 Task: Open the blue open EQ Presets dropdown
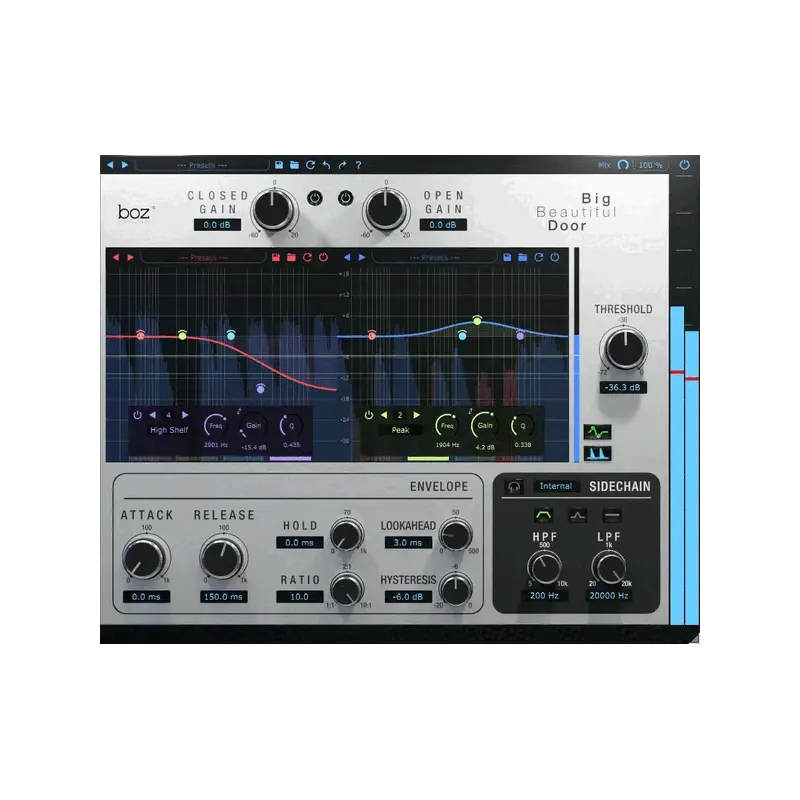click(435, 258)
